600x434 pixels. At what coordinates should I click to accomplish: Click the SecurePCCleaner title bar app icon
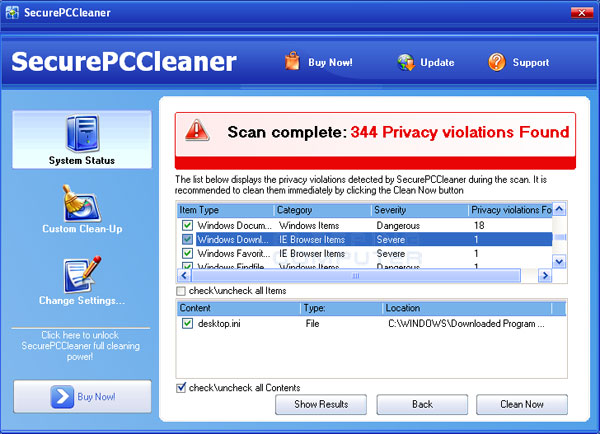(x=12, y=12)
